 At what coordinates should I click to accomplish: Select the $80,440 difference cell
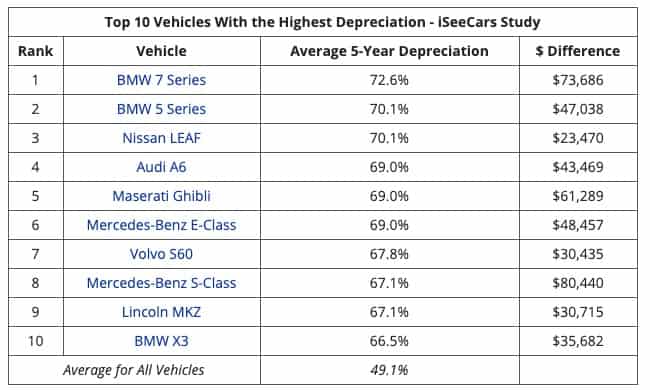point(578,283)
